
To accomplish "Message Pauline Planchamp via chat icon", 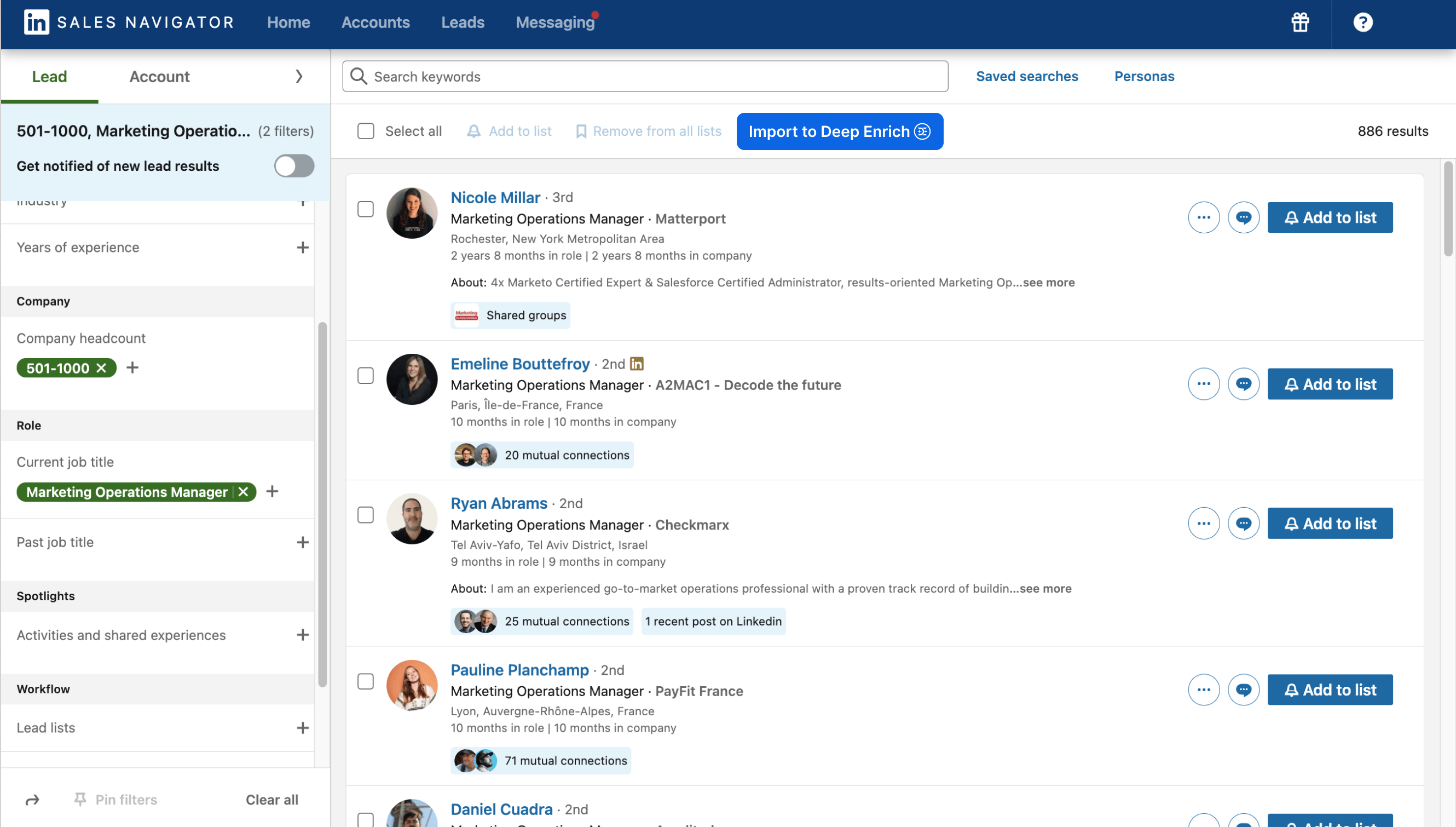I will (1243, 690).
